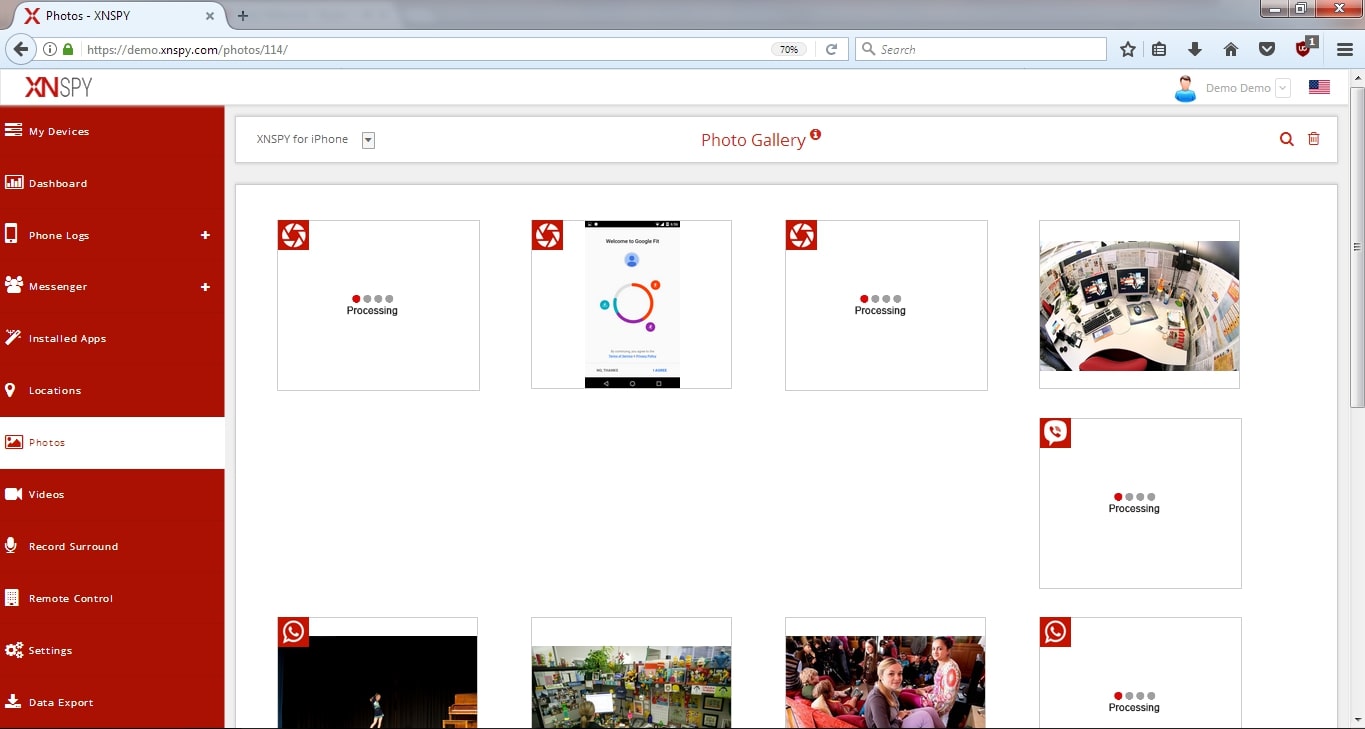Click the browser Search field
Viewport: 1365px width, 729px height.
980,49
